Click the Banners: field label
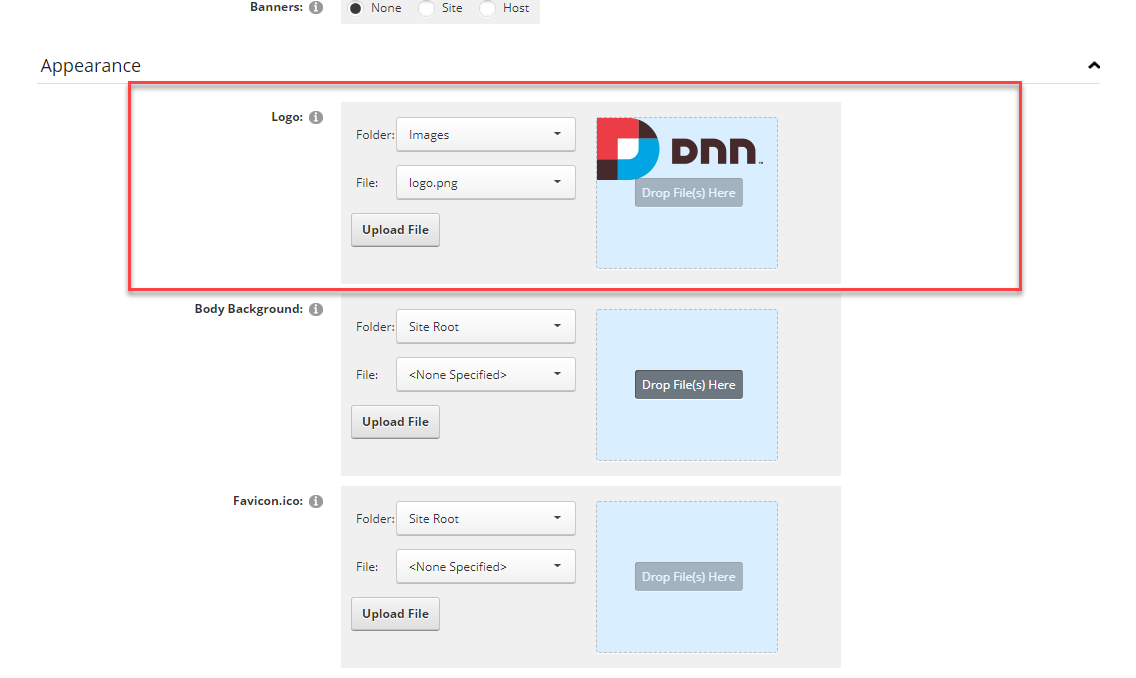Image resolution: width=1136 pixels, height=678 pixels. [x=276, y=7]
